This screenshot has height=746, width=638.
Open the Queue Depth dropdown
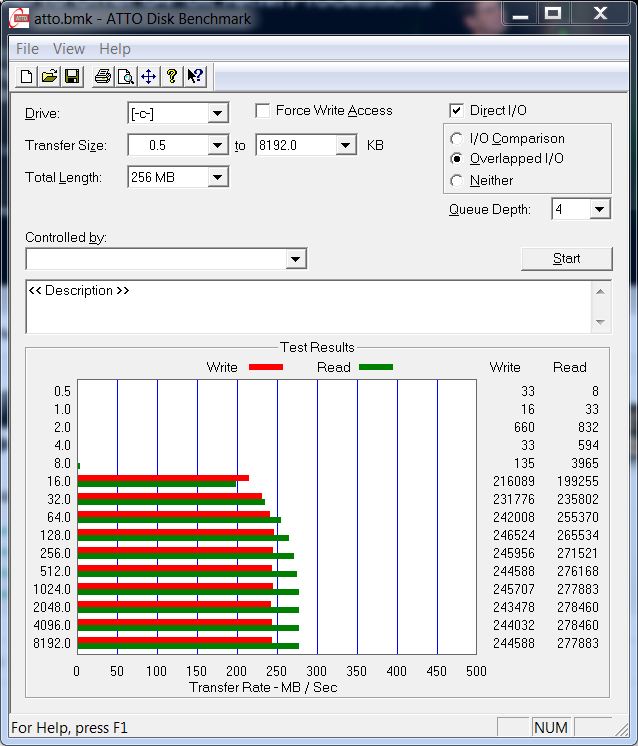[x=599, y=209]
